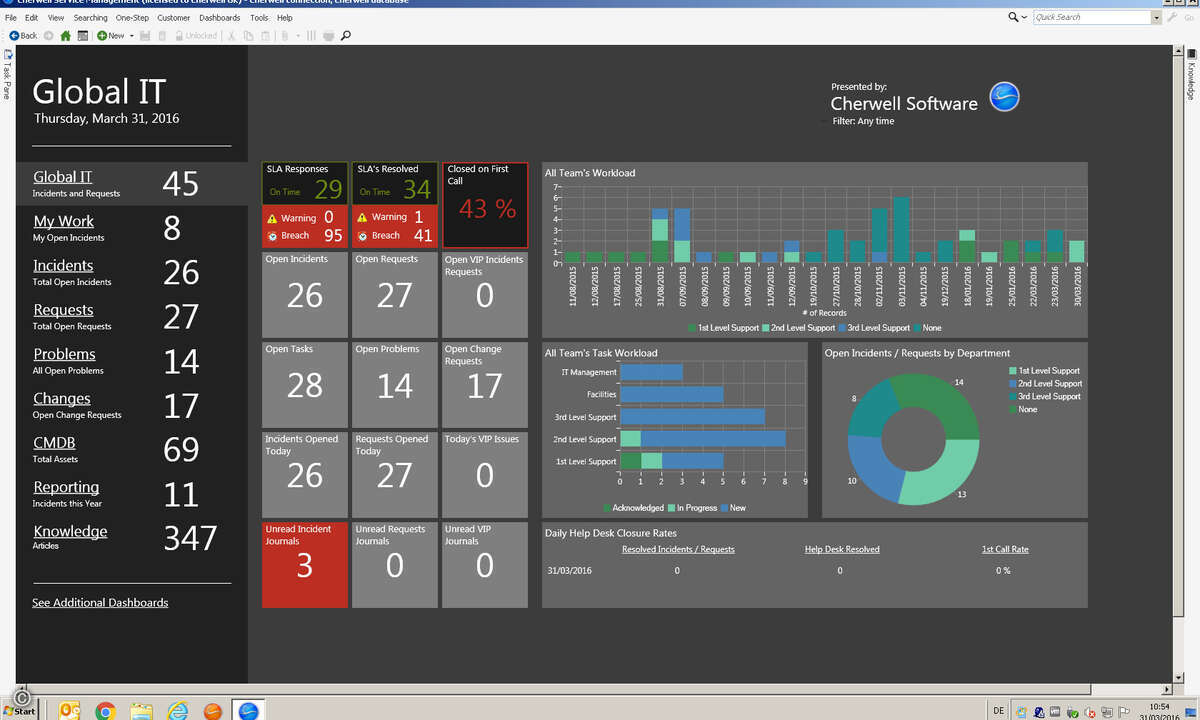Open the Open VIP Incidents Requests tile

[x=485, y=295]
